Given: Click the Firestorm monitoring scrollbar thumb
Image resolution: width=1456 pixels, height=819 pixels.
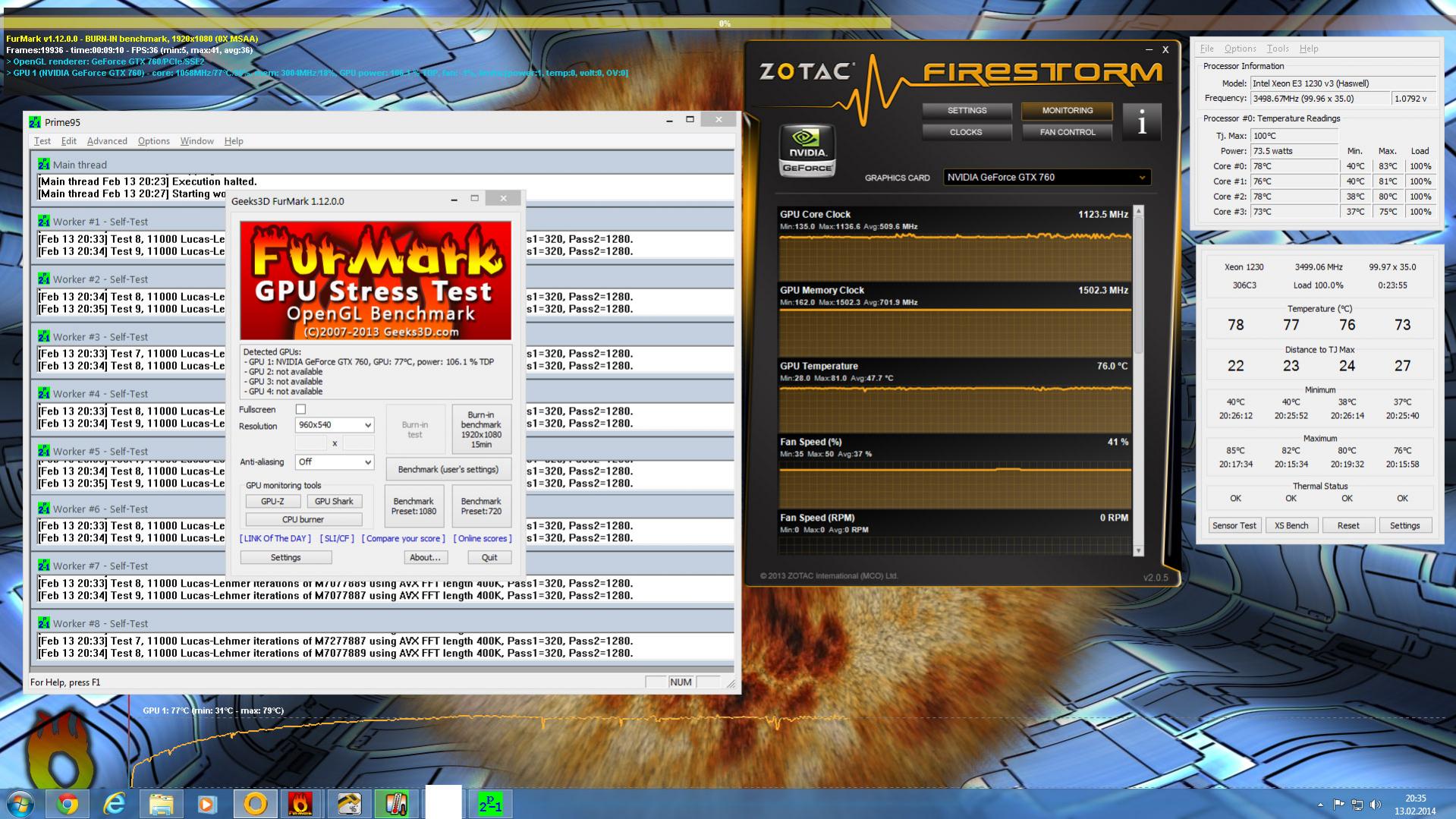Looking at the screenshot, I should tap(1138, 285).
